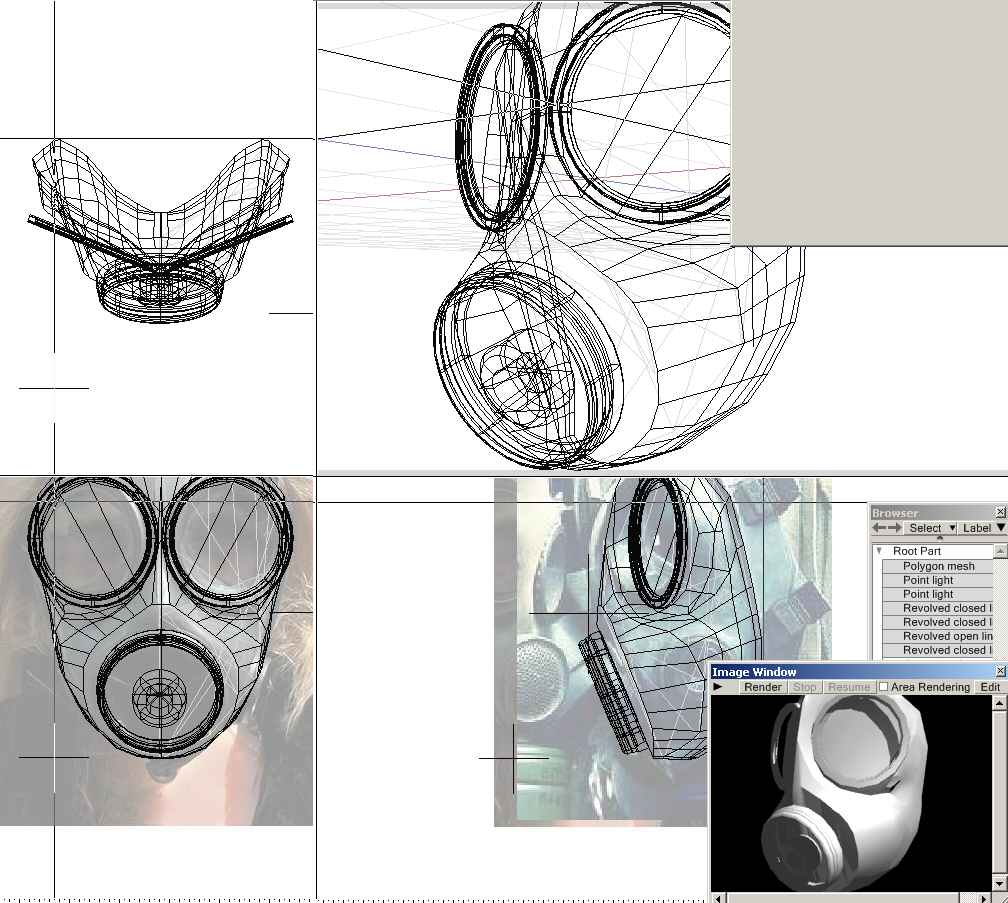Open the Edit menu in Image Window
The image size is (1008, 903).
point(990,687)
